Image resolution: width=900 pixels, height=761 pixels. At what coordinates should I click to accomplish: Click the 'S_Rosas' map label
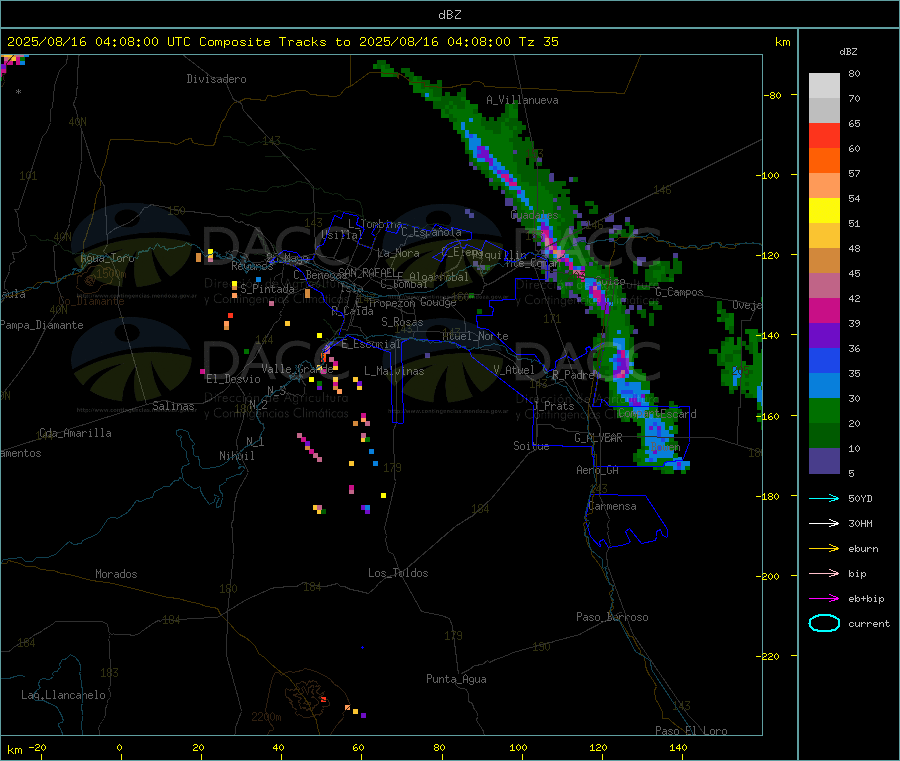[x=402, y=322]
